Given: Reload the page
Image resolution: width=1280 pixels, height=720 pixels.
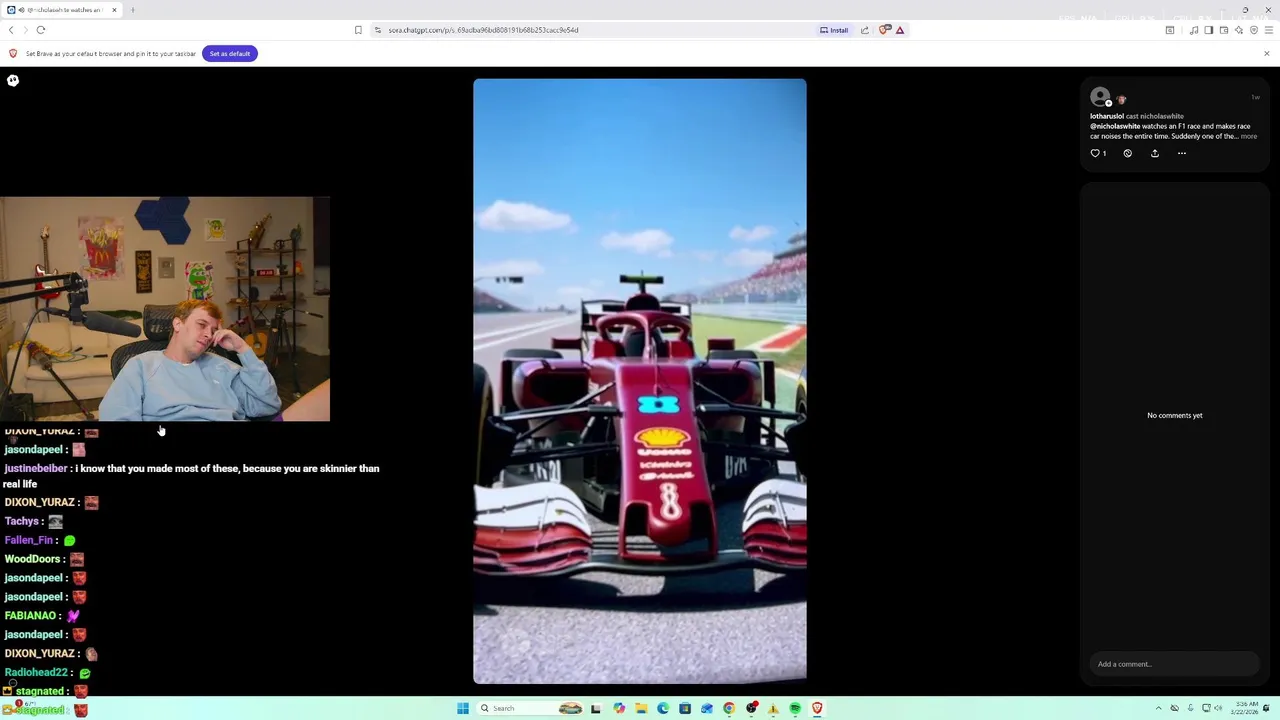Looking at the screenshot, I should pyautogui.click(x=41, y=30).
